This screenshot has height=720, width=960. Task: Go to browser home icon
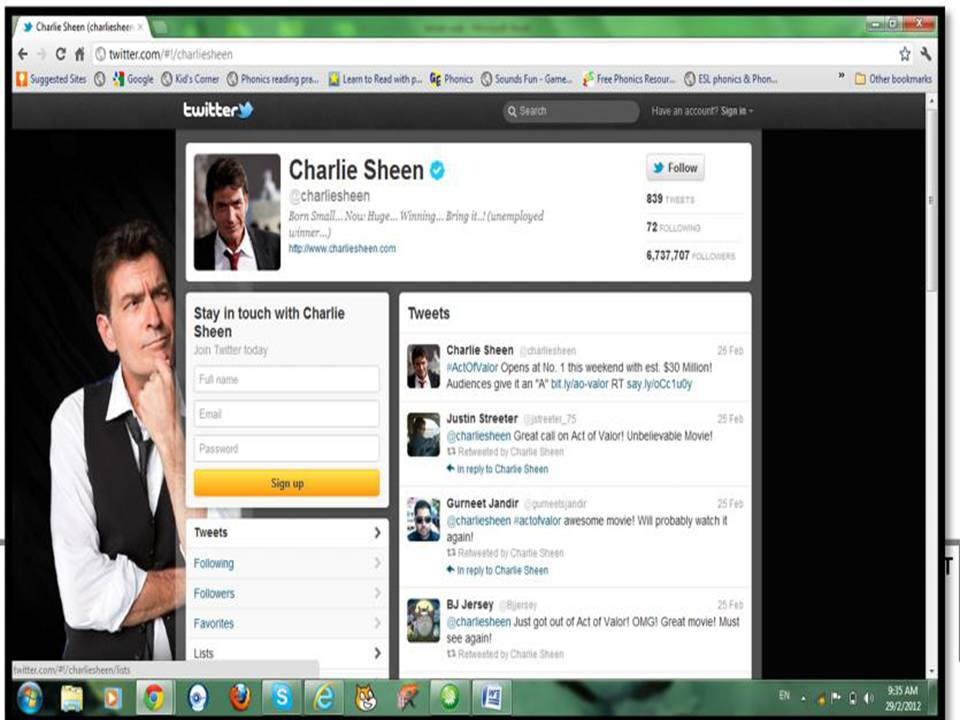[x=80, y=54]
